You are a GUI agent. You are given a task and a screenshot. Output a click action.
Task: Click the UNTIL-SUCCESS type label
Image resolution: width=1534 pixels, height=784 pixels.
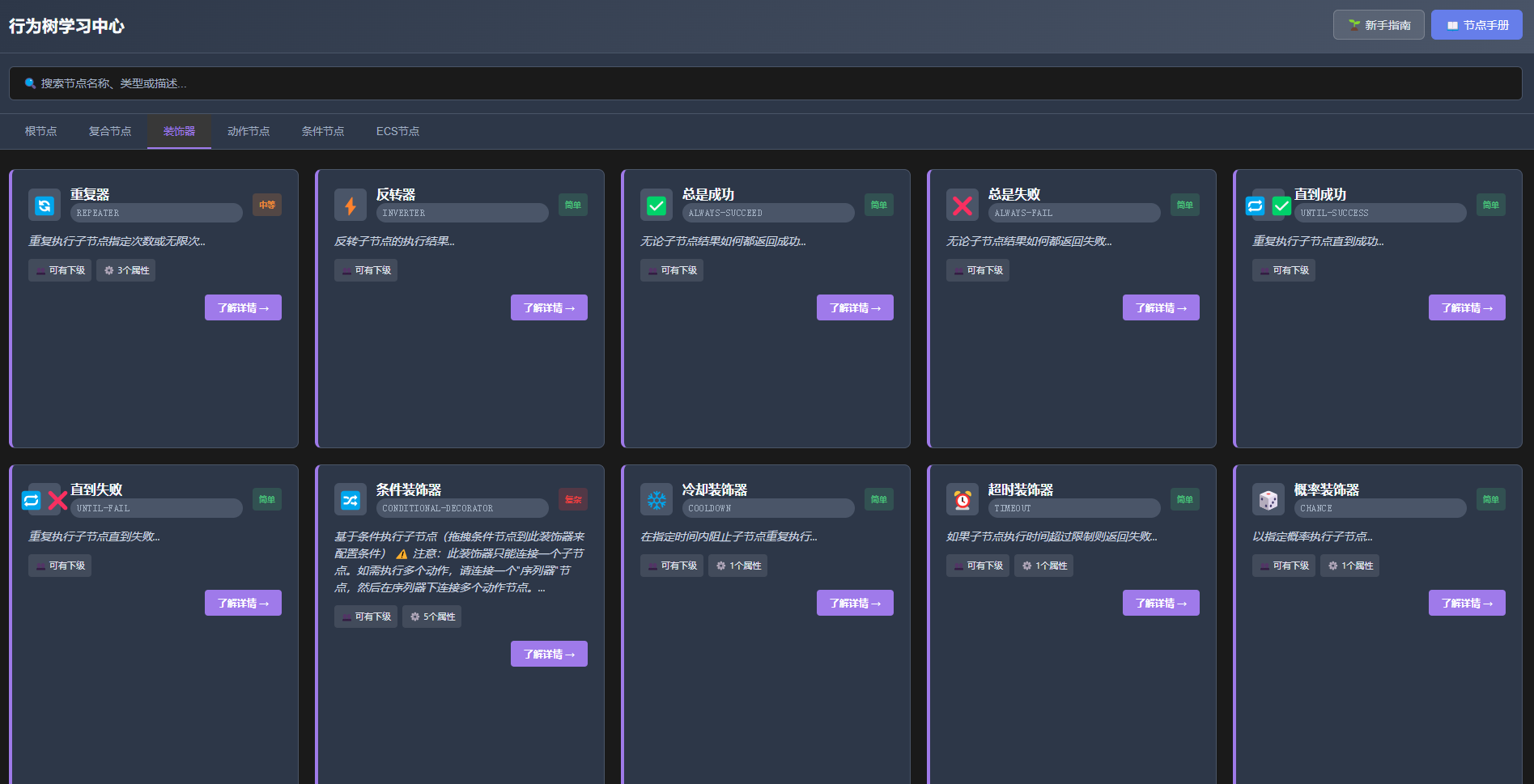coord(1380,213)
